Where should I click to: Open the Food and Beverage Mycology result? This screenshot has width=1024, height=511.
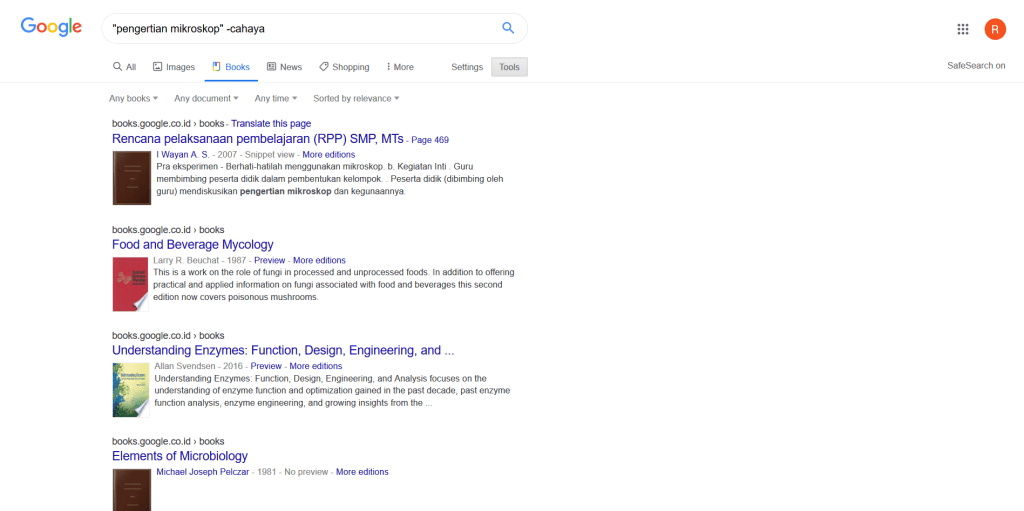(x=192, y=244)
